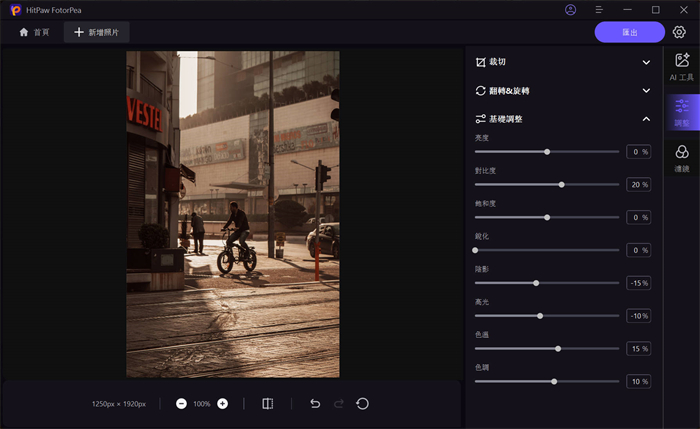This screenshot has height=429, width=700.
Task: Click the zoom out minus icon
Action: tap(181, 404)
